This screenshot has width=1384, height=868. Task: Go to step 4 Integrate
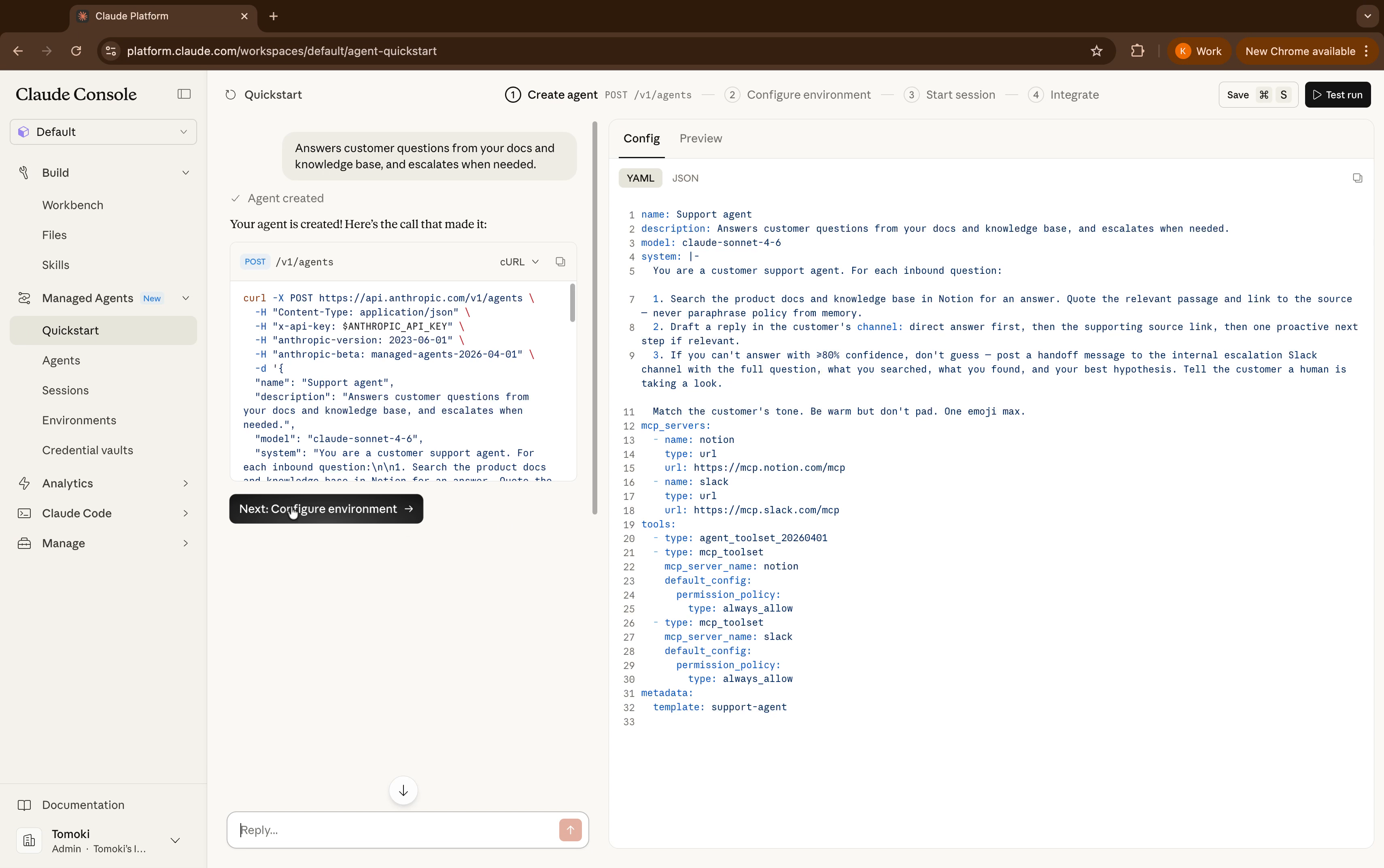[1063, 95]
